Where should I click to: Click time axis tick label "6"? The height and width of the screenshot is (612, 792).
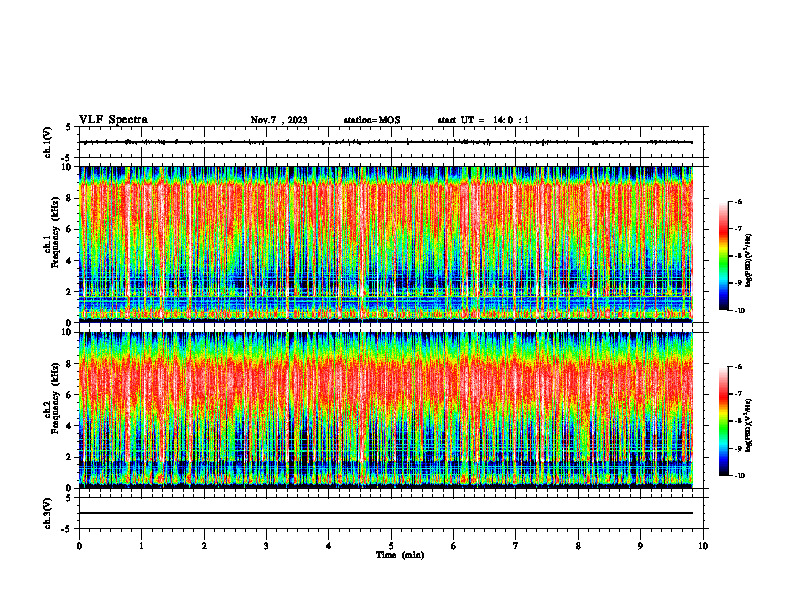[454, 546]
